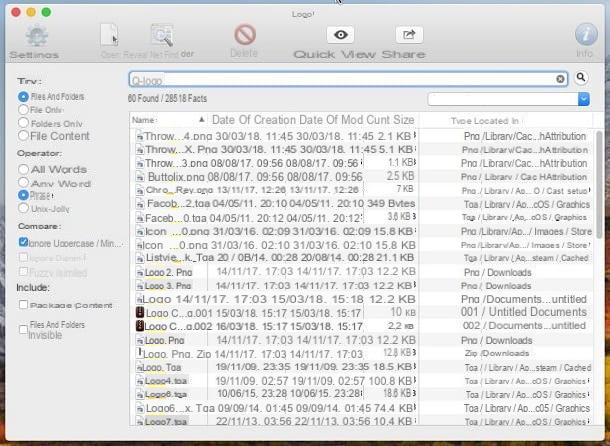This screenshot has width=610, height=446.
Task: Select Icon ...0.png row dated 02:10
Action: click(362, 245)
